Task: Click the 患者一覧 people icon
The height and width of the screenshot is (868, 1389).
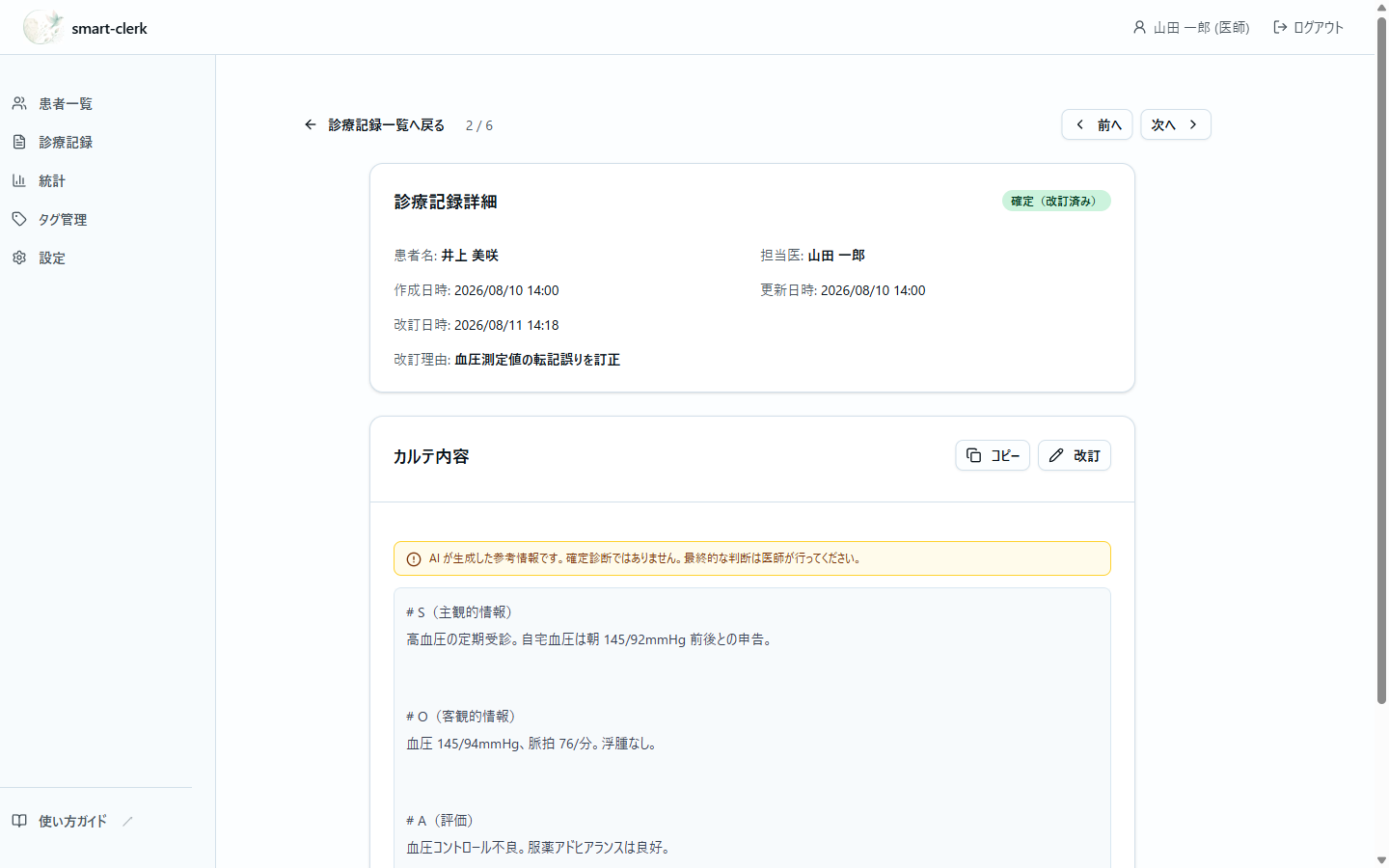Action: tap(19, 103)
